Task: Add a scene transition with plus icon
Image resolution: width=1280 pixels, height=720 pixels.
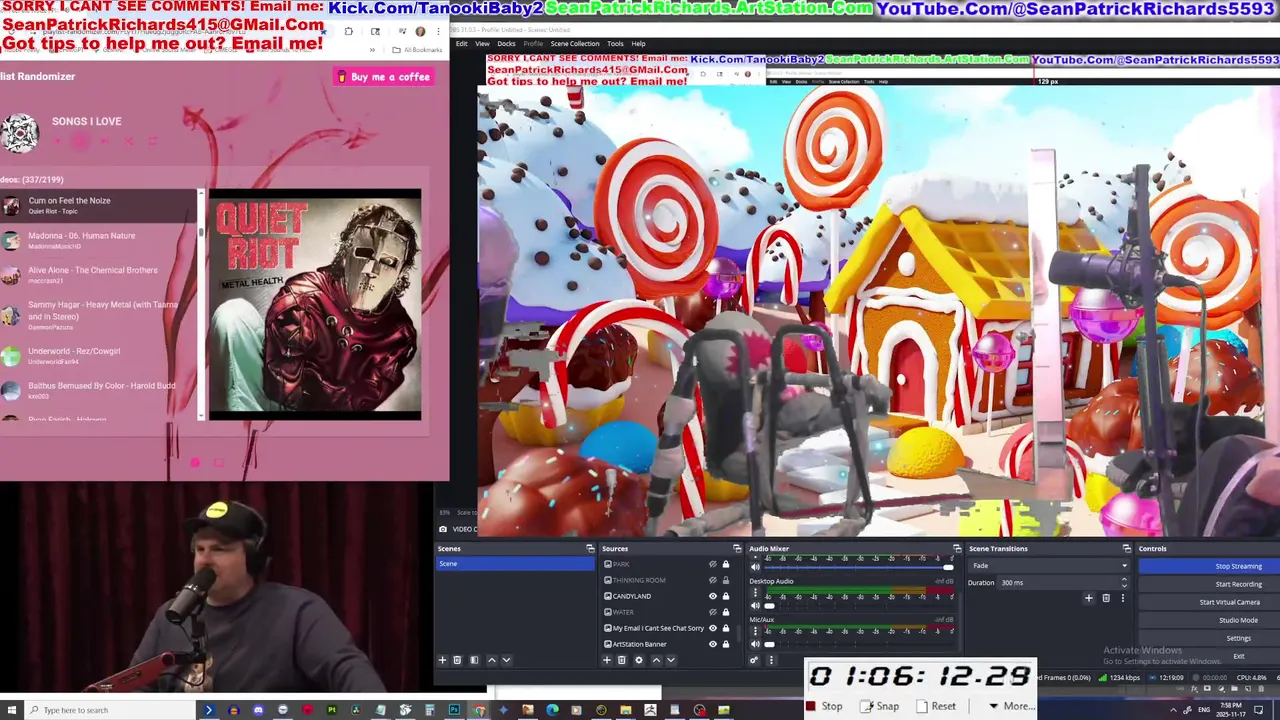Action: 1089,598
